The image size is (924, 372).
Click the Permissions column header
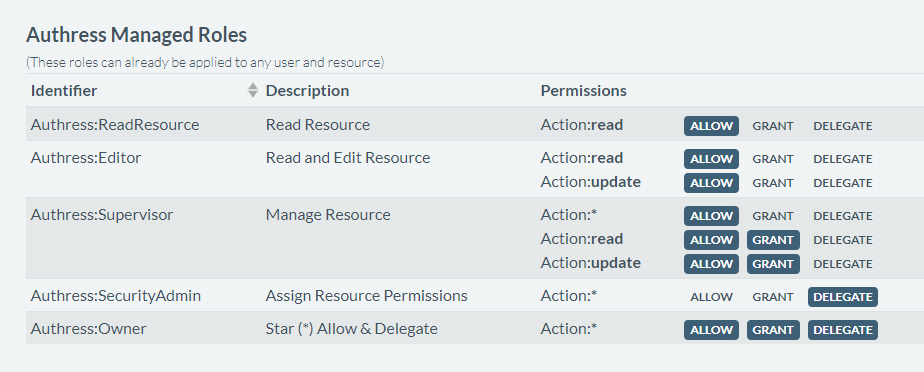pos(583,91)
